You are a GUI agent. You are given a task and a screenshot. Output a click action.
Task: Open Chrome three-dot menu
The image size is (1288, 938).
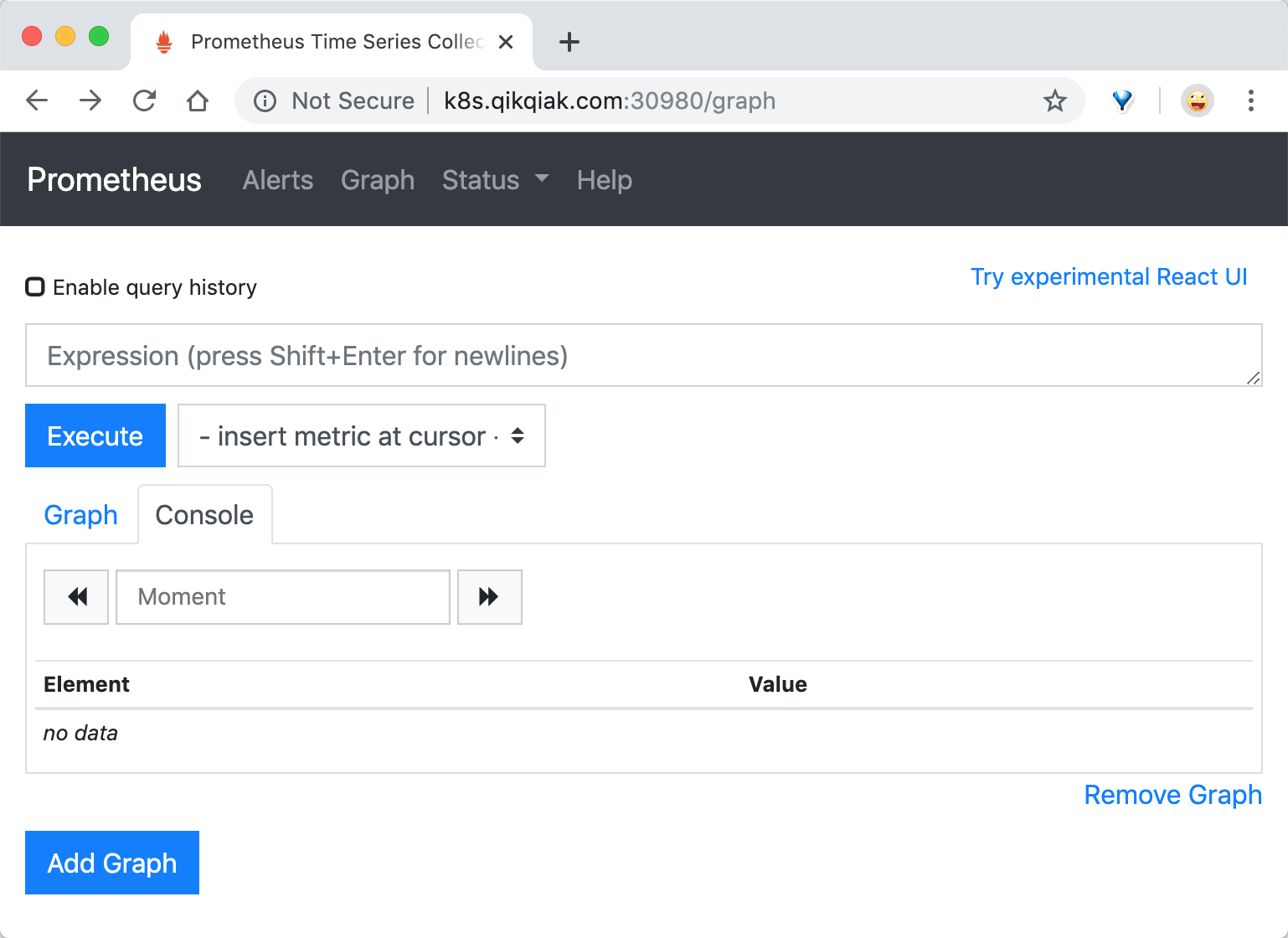[x=1251, y=101]
